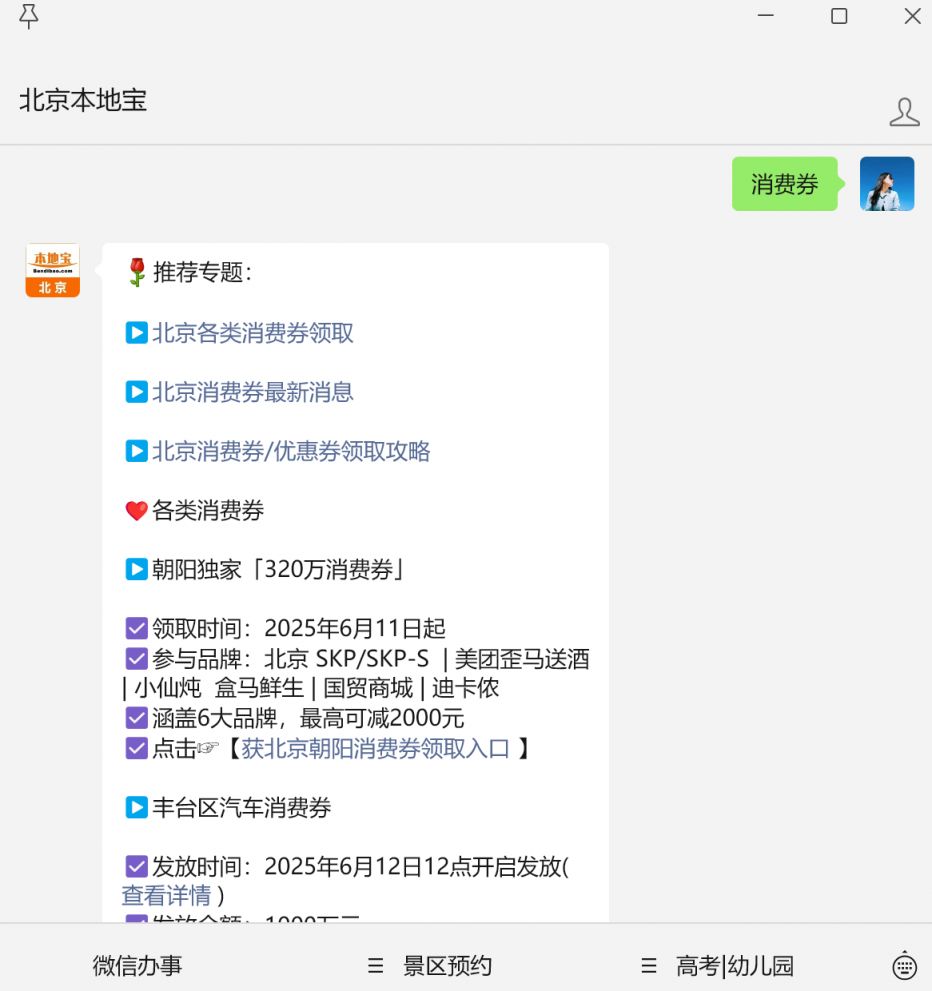Click check mark before 发放时间

136,866
